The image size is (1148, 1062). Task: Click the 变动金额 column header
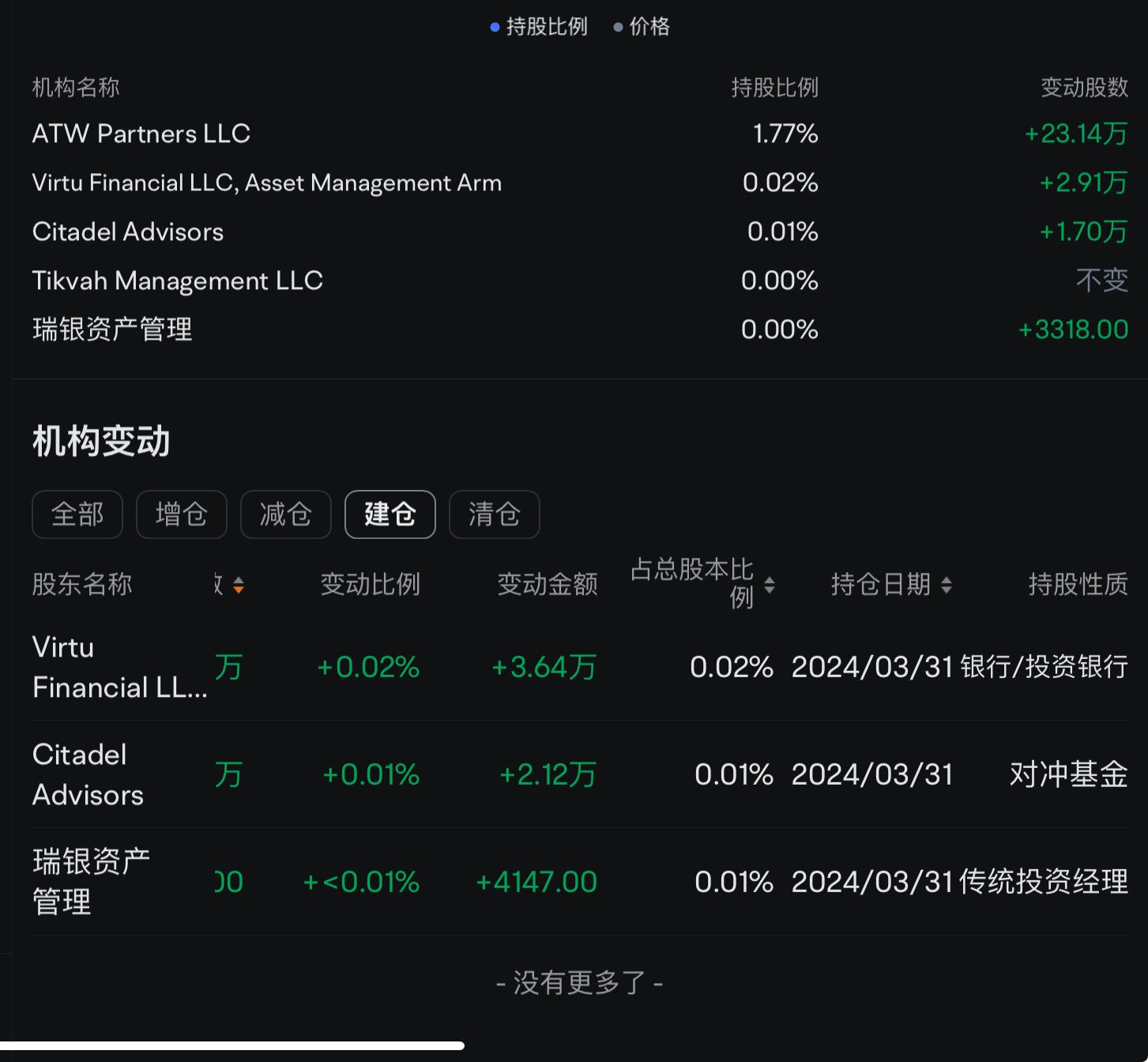[x=547, y=585]
